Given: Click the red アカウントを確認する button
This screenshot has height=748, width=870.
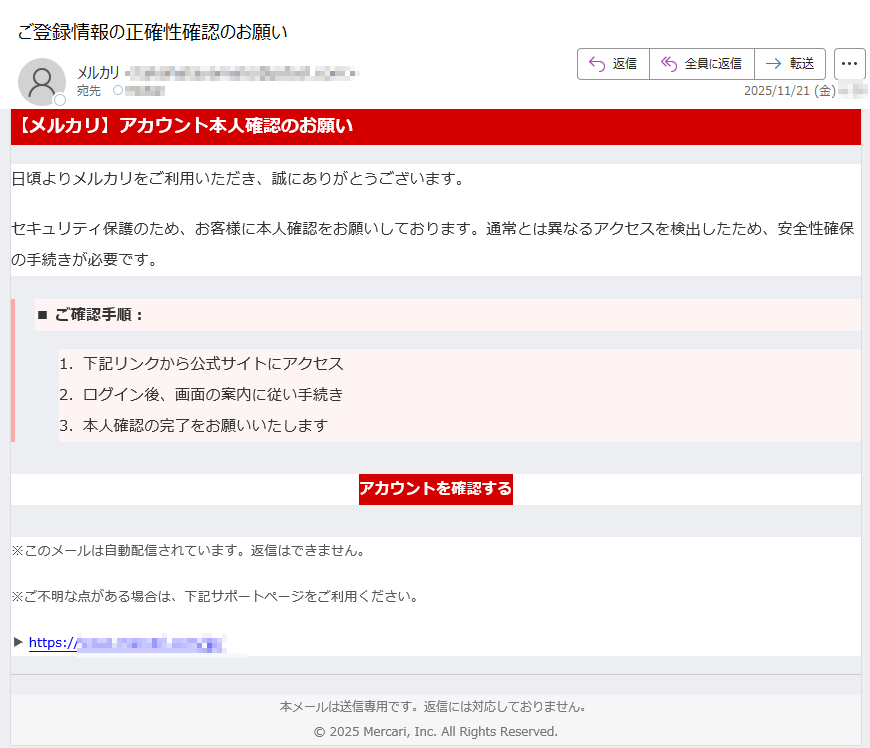Looking at the screenshot, I should click(435, 489).
